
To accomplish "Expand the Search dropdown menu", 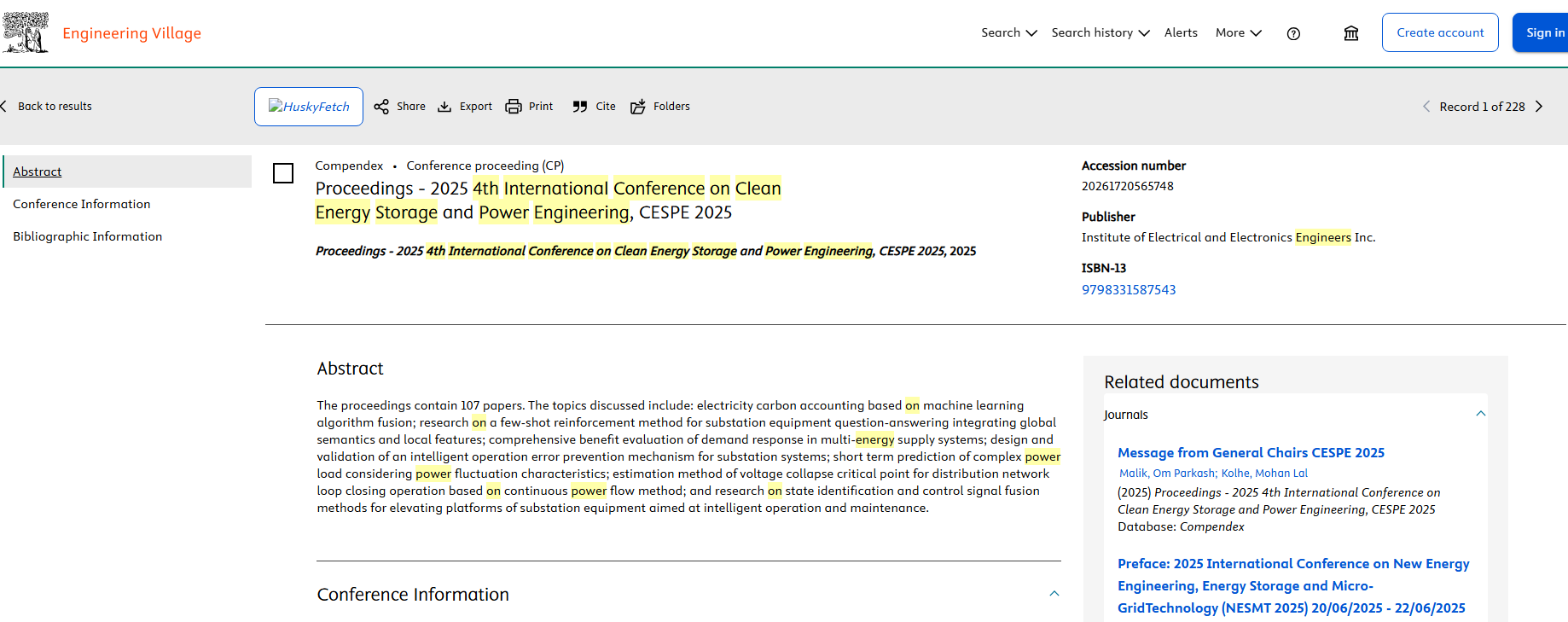I will pos(1009,32).
